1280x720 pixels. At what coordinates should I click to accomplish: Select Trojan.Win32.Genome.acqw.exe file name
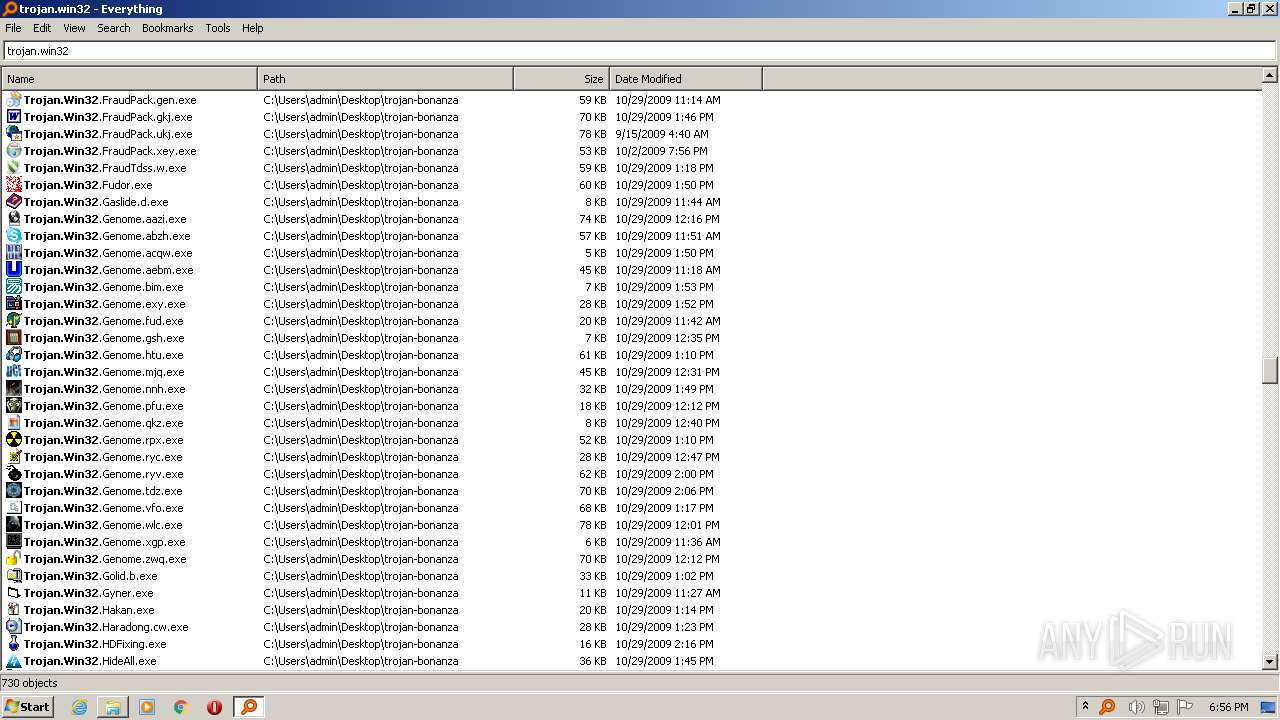click(x=108, y=253)
